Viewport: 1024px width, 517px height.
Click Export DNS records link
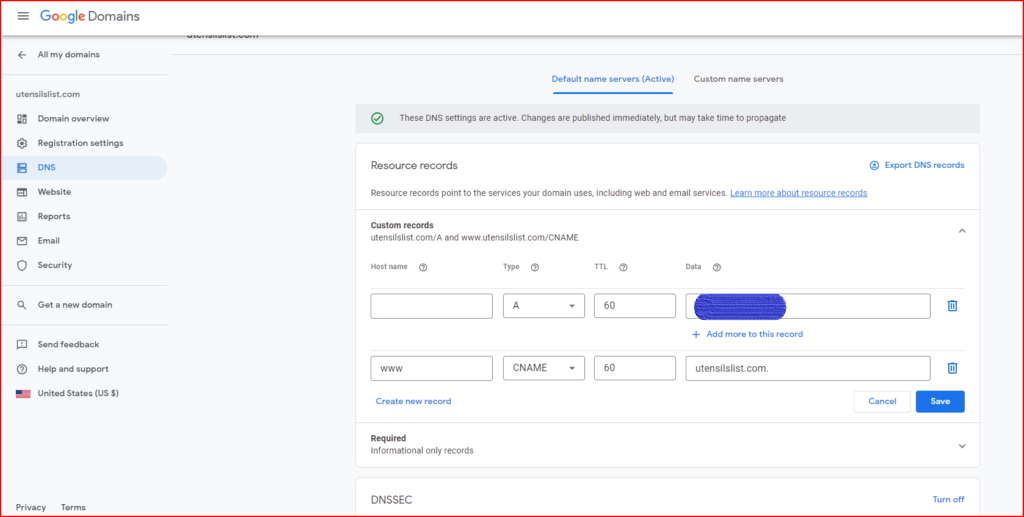[924, 165]
